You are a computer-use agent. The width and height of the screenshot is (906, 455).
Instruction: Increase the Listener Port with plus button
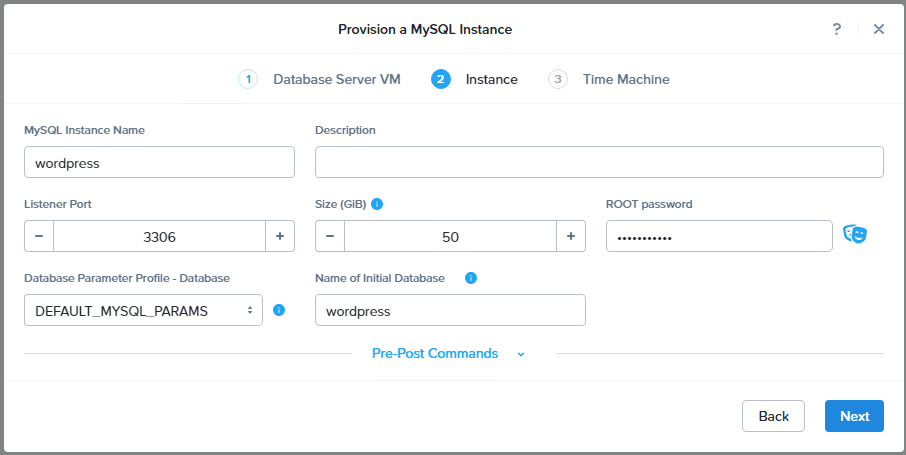coord(280,236)
